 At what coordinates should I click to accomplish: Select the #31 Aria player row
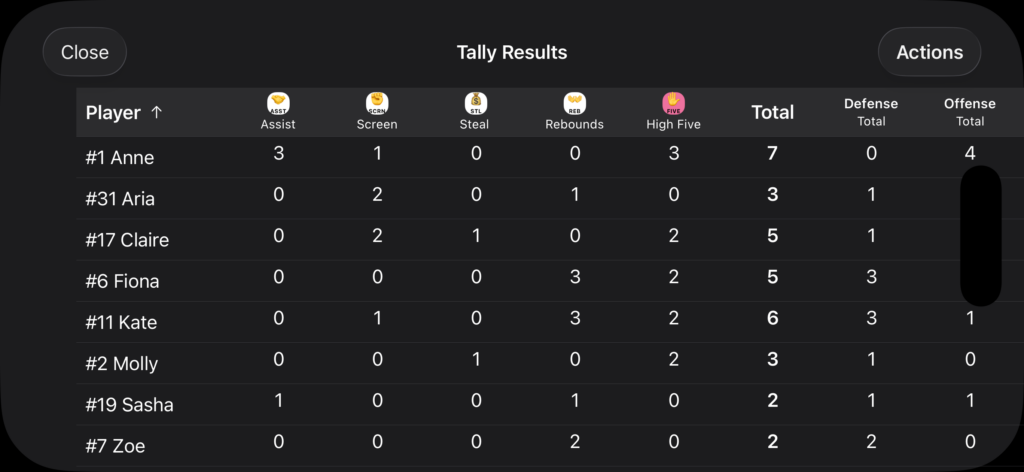coord(121,199)
